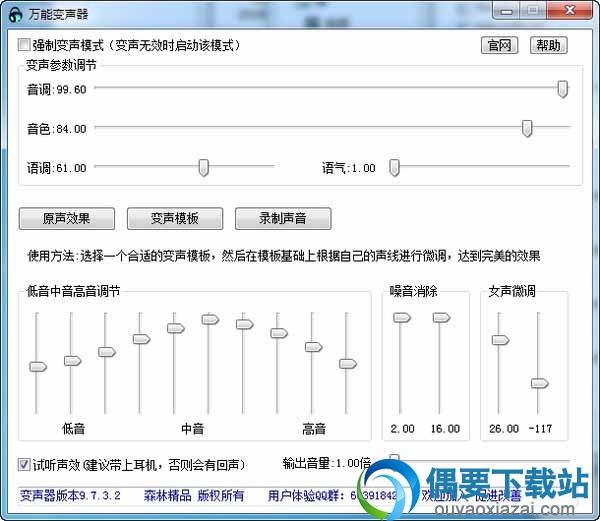Click the 高音 label under equalizer
This screenshot has width=600, height=521.
[x=314, y=428]
